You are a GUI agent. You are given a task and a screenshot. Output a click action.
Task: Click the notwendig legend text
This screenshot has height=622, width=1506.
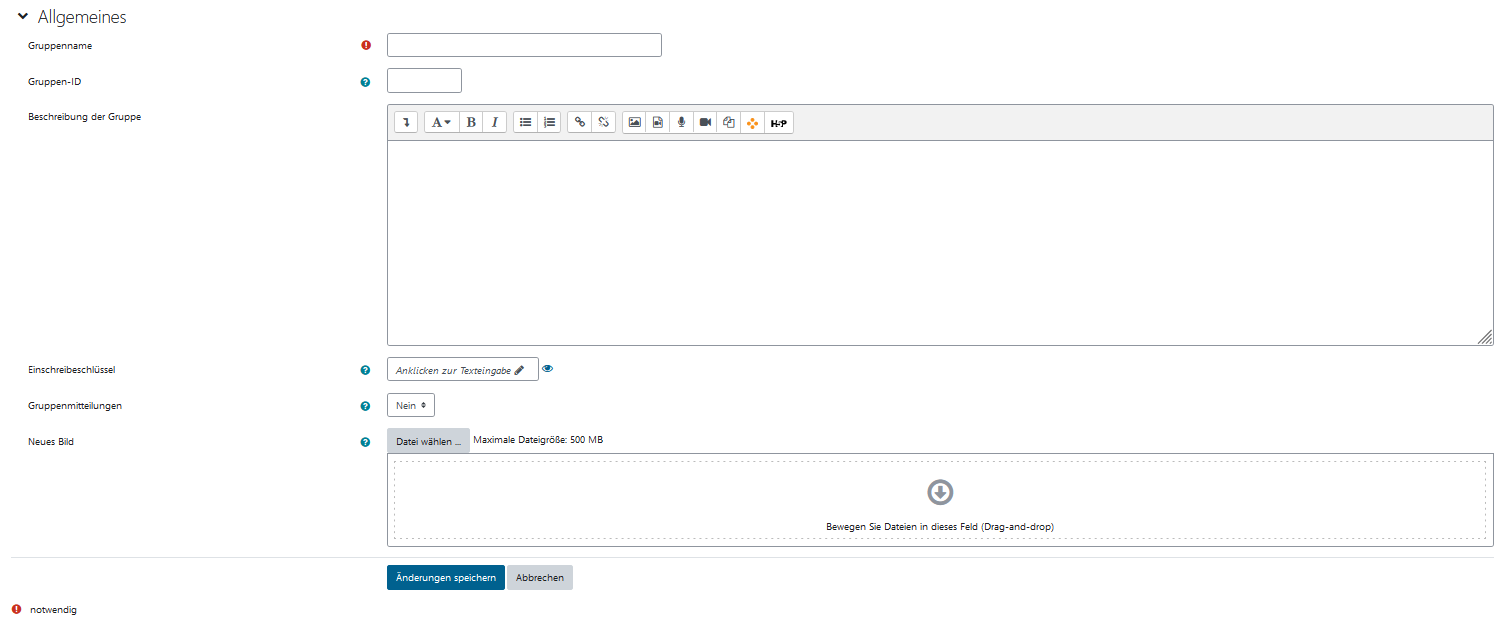pyautogui.click(x=54, y=609)
